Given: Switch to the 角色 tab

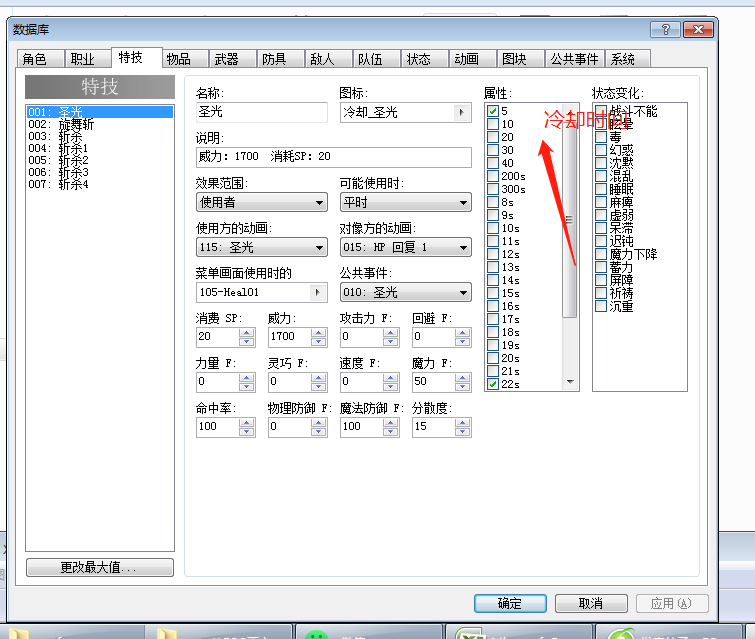Looking at the screenshot, I should [40, 59].
